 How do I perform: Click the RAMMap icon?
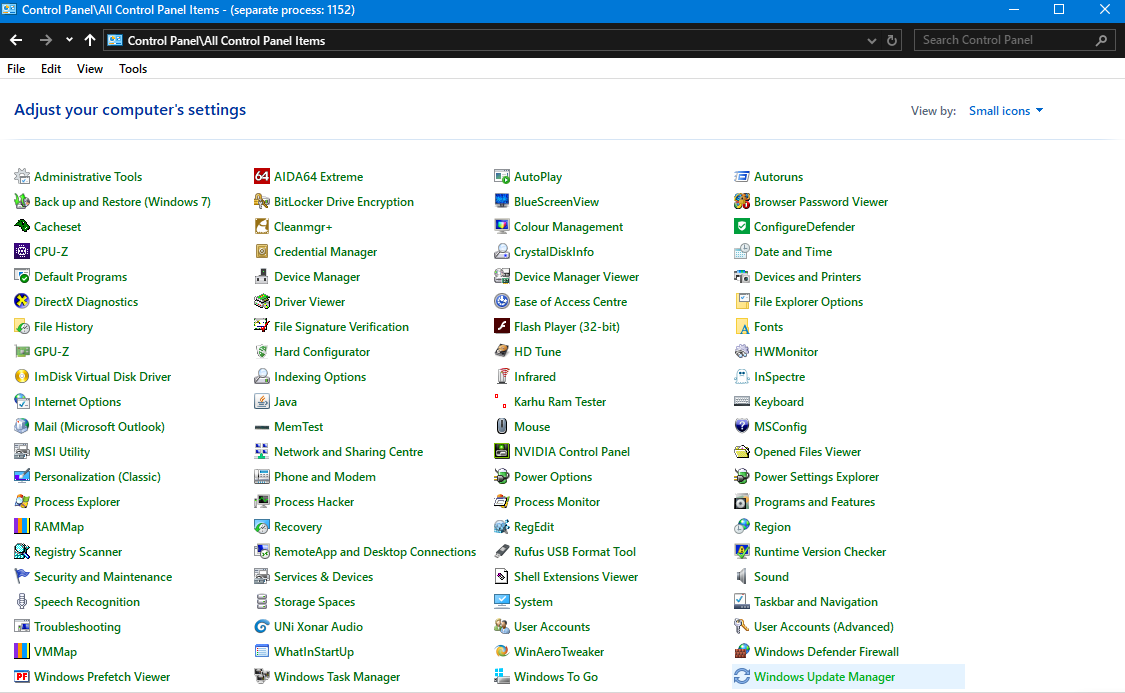tap(22, 527)
